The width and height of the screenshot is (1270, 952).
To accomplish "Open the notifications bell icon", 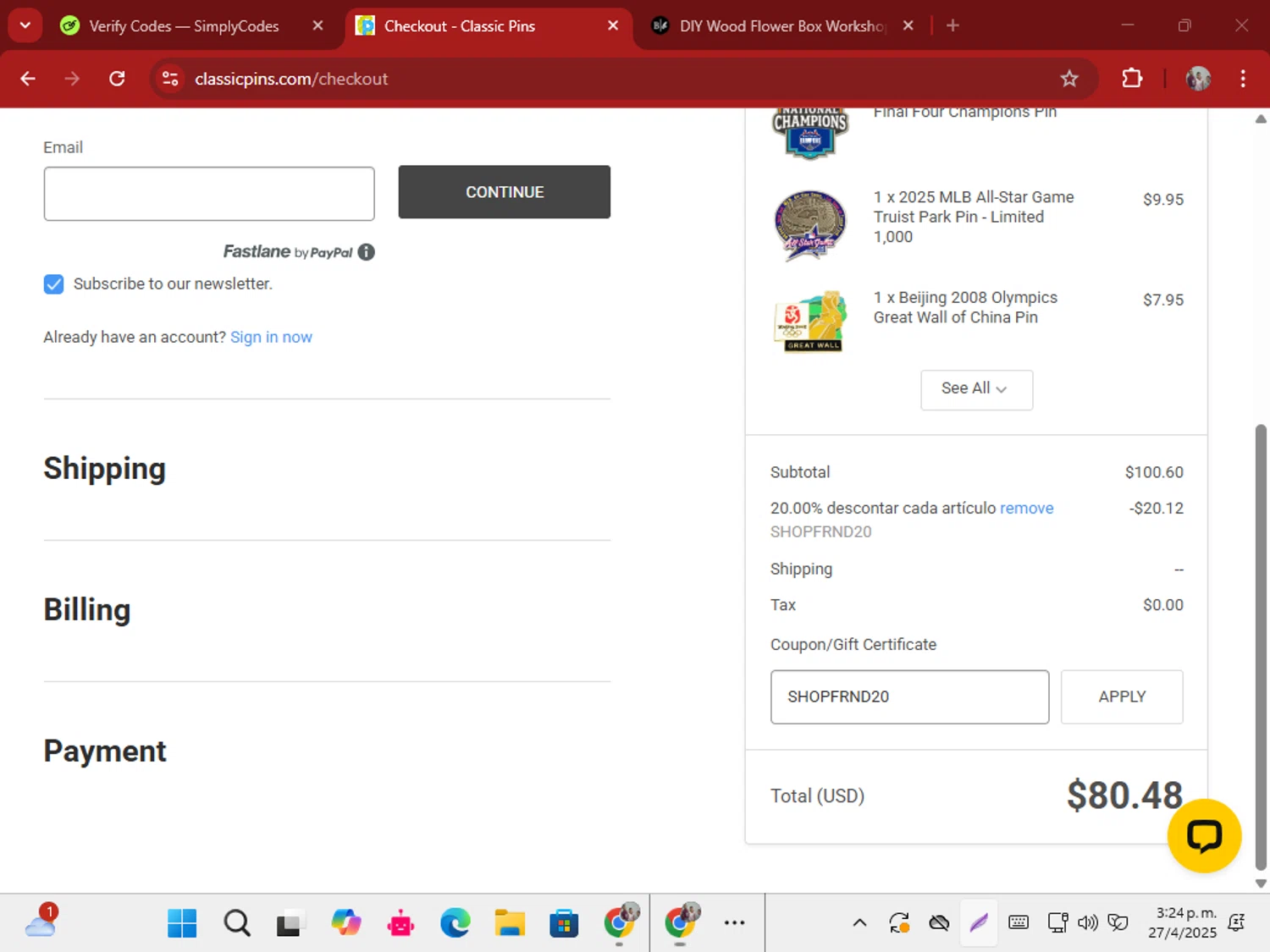I will click(x=1236, y=922).
